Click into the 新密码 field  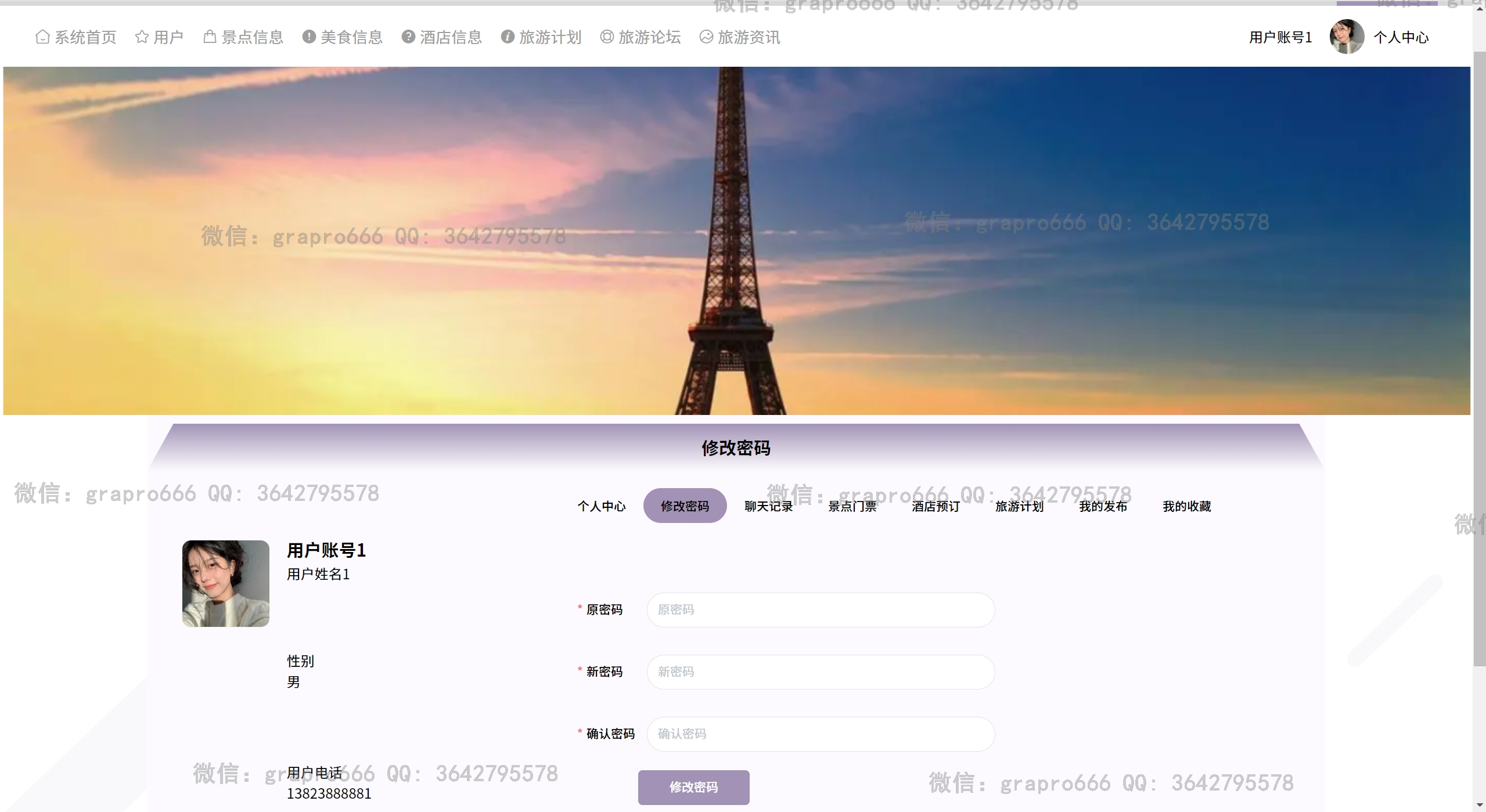click(x=820, y=672)
